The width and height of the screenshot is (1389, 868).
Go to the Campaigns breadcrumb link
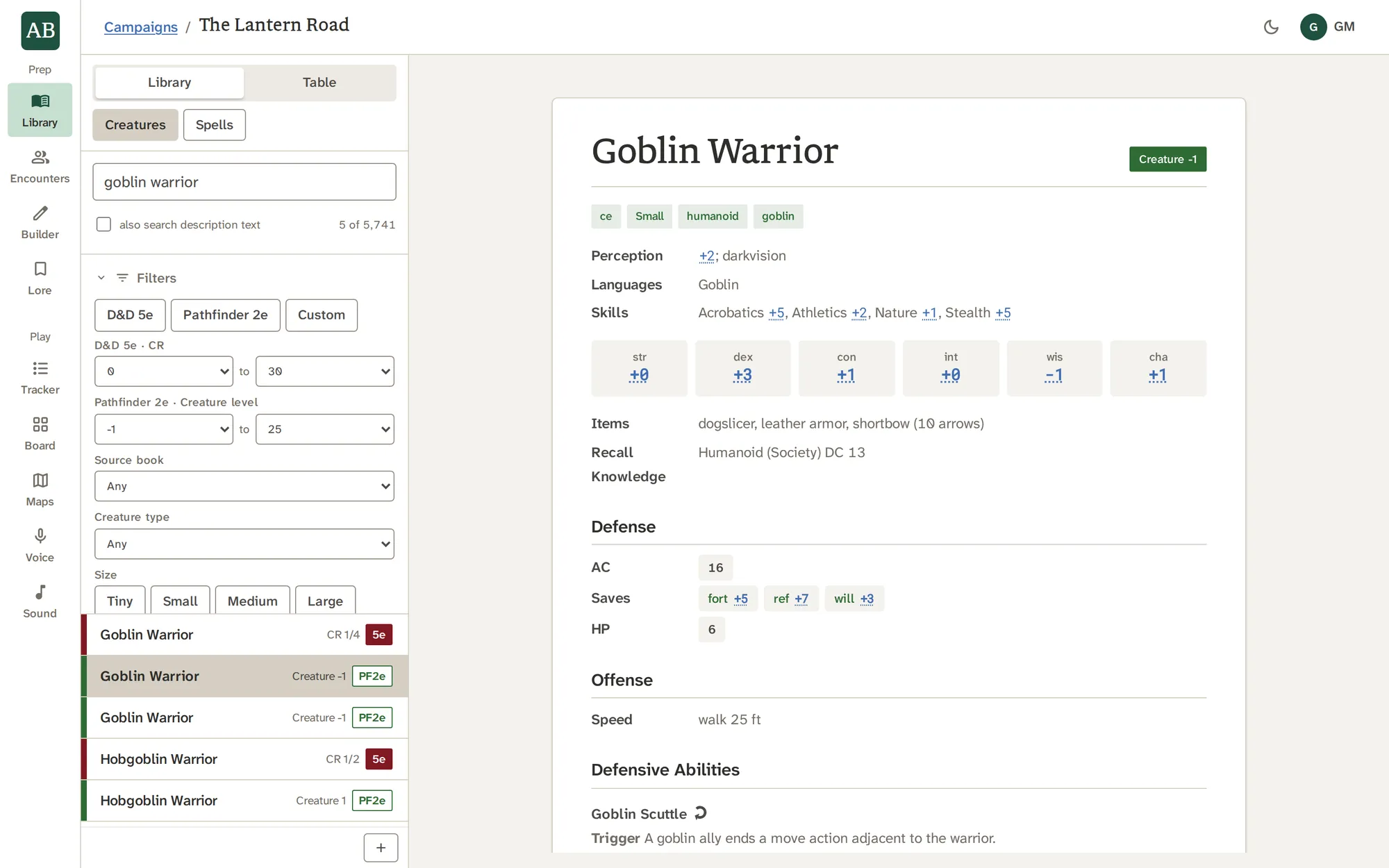141,27
